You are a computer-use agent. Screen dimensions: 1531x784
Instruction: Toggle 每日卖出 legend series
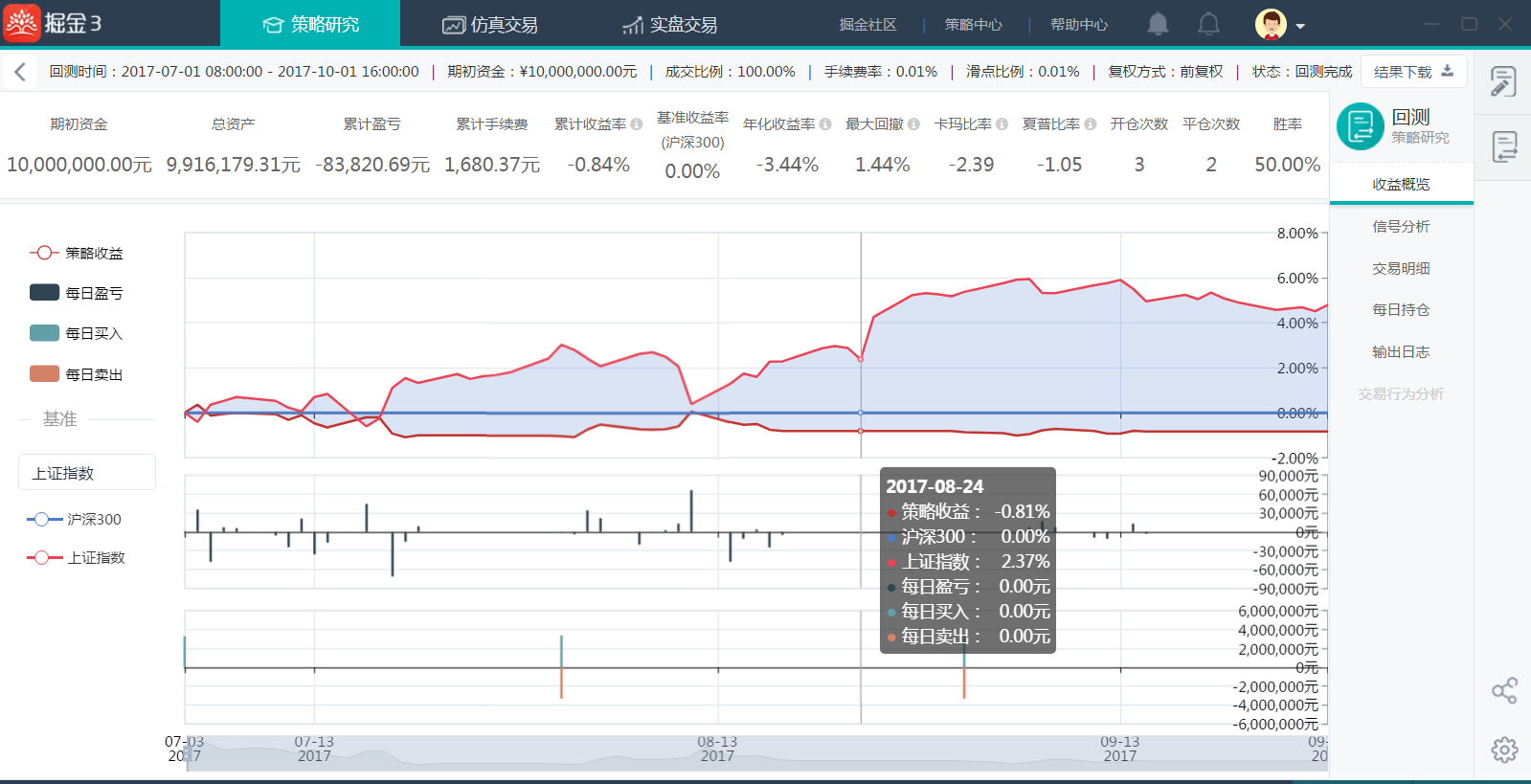point(77,374)
